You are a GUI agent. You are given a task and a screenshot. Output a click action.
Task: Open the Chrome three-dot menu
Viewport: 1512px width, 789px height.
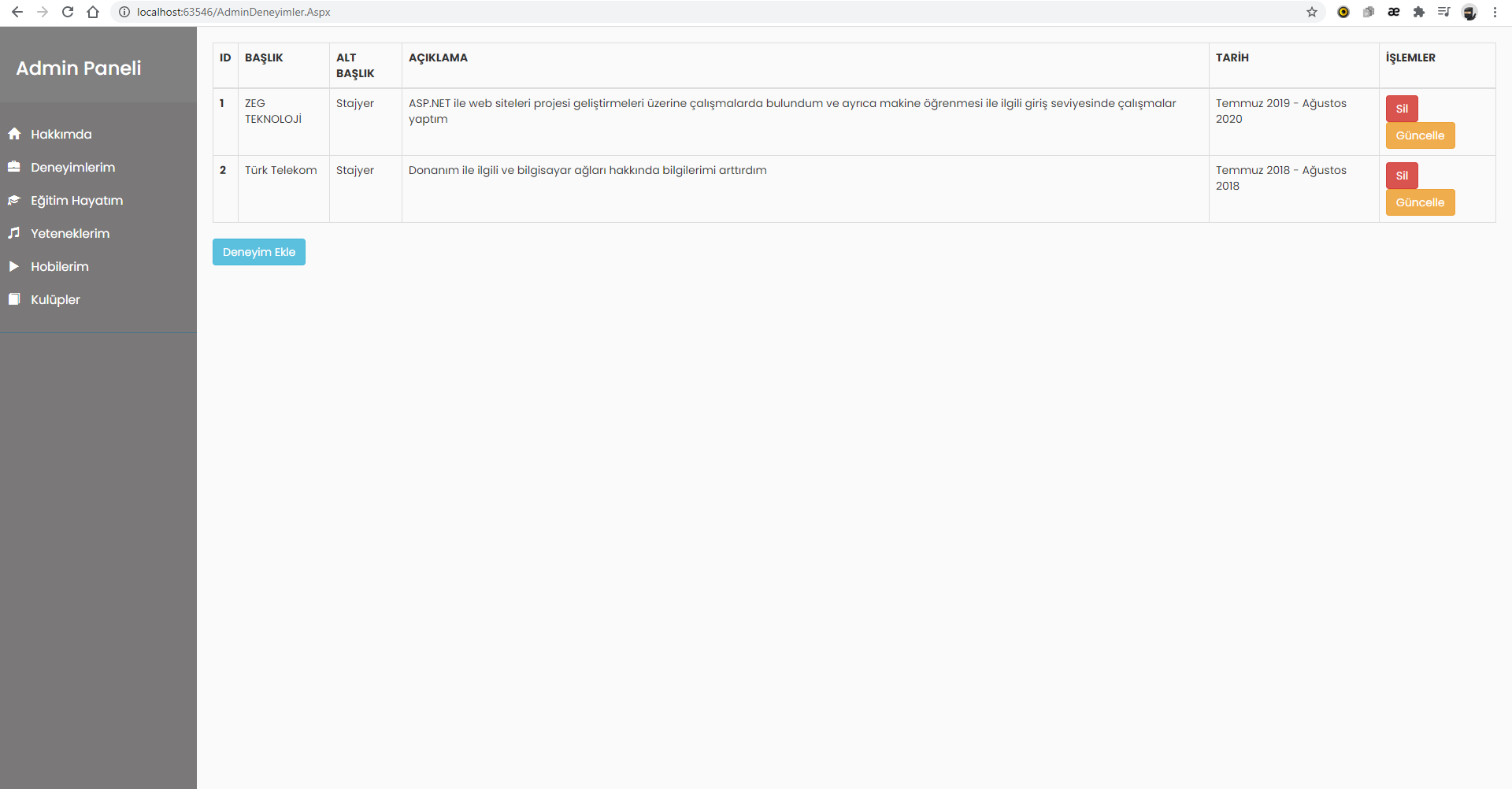1495,12
